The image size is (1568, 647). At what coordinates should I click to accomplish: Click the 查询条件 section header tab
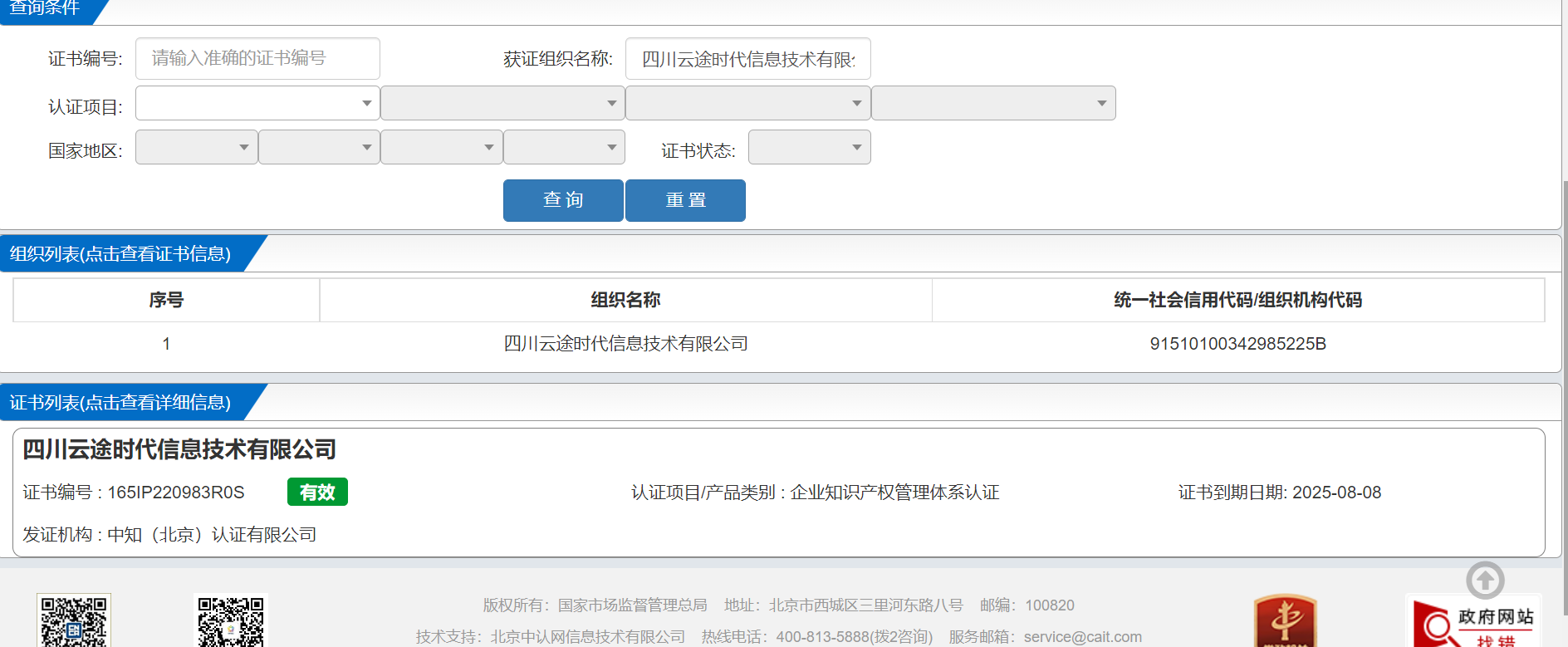tap(46, 10)
